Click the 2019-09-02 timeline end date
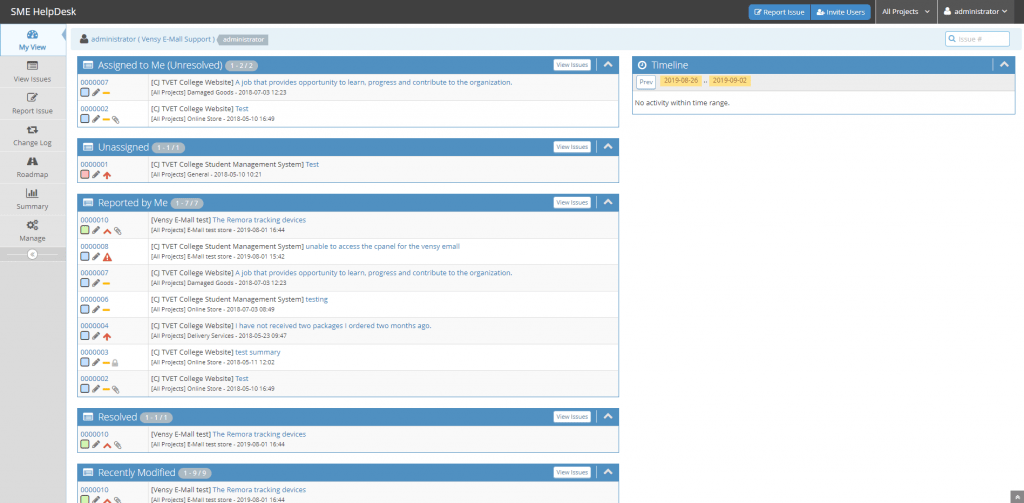1024x503 pixels. [729, 81]
